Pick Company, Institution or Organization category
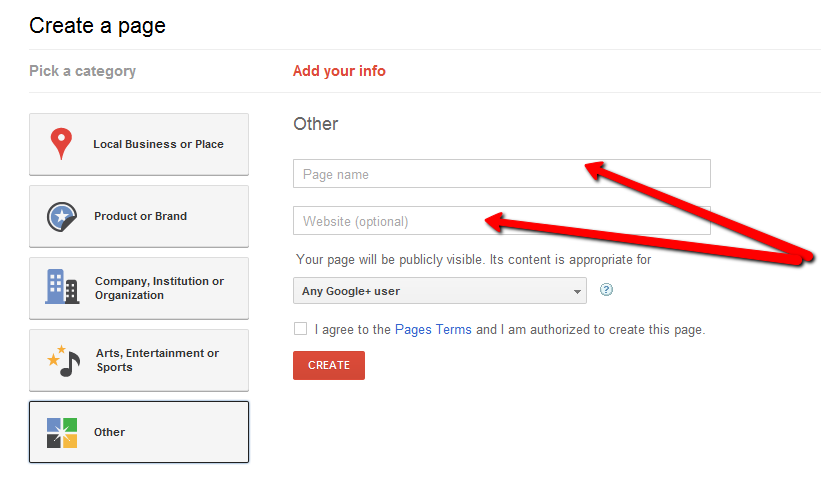 139,288
